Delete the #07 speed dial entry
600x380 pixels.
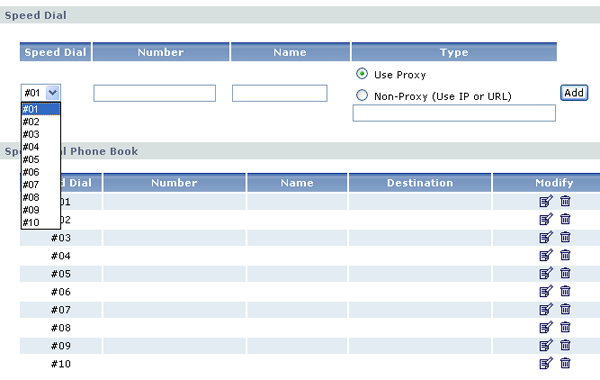point(565,309)
